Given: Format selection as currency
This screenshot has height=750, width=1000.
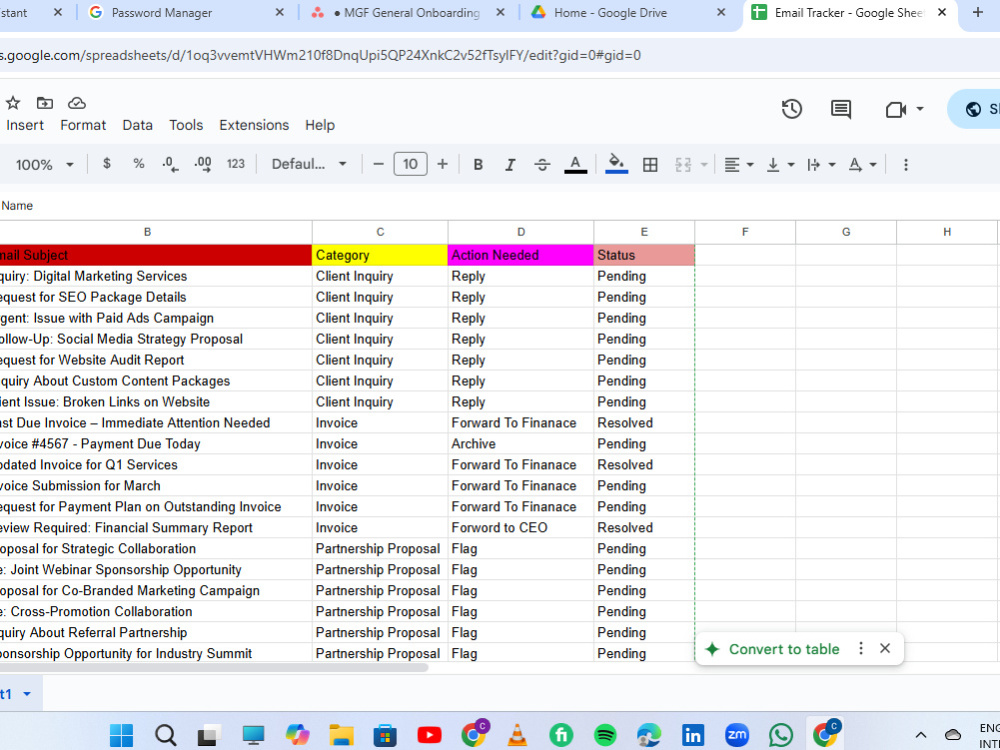Looking at the screenshot, I should point(107,164).
